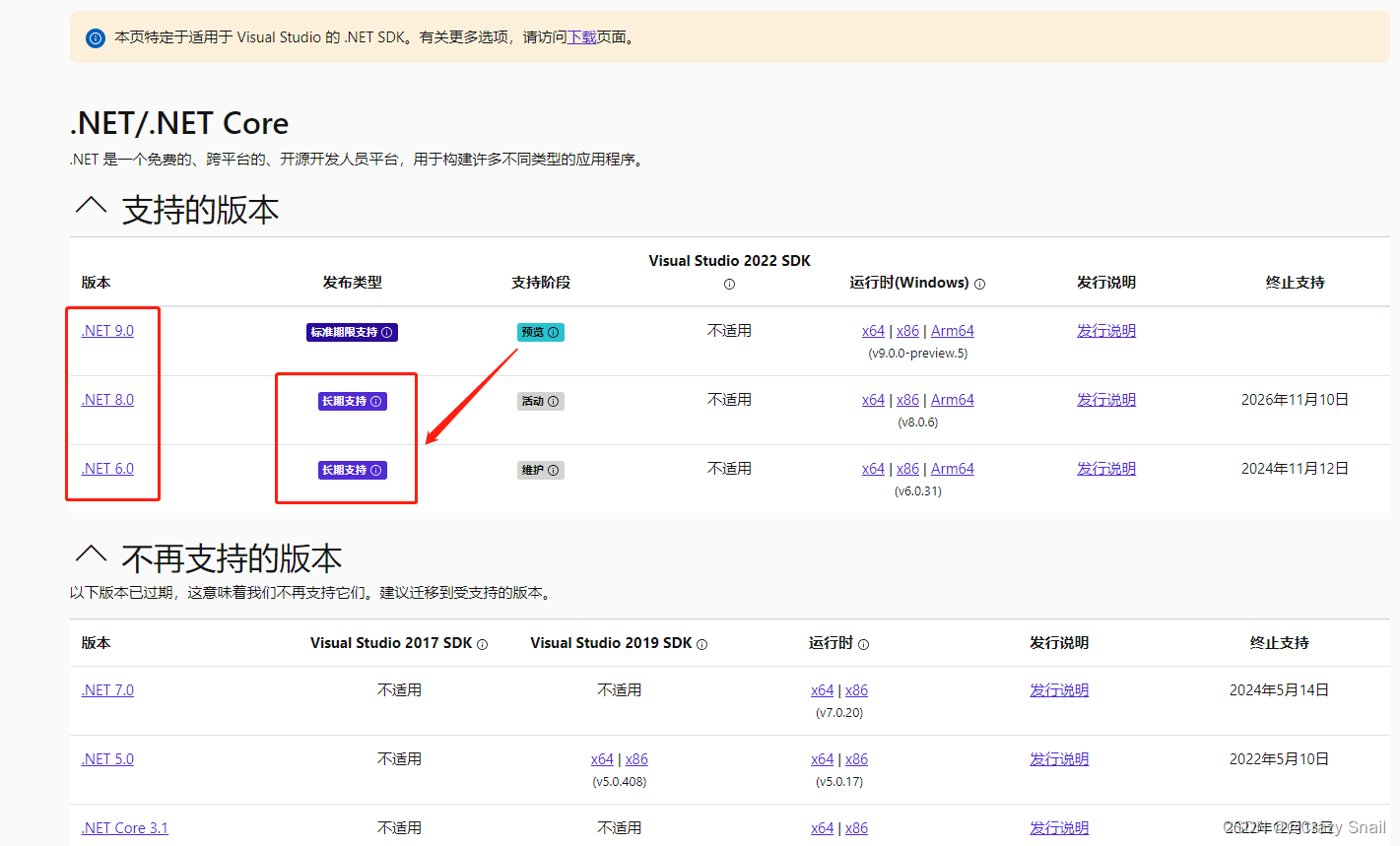
Task: Open the .NET 6.0 version link
Action: coord(107,469)
